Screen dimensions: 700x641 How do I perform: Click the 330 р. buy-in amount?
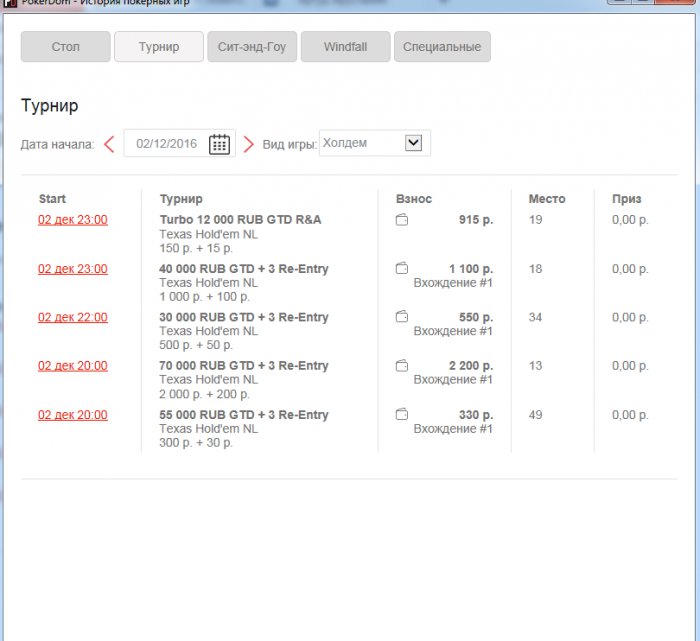click(476, 415)
